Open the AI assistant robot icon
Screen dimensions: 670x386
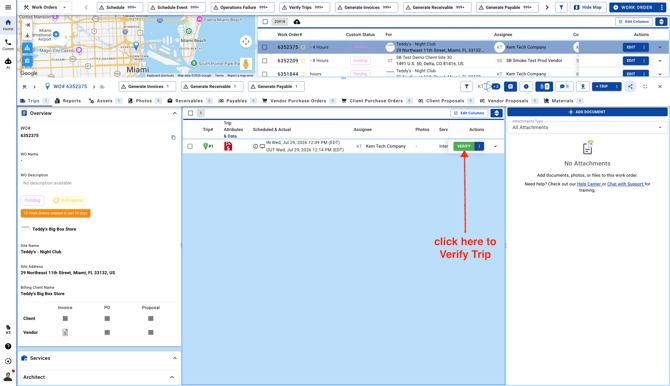[x=8, y=63]
